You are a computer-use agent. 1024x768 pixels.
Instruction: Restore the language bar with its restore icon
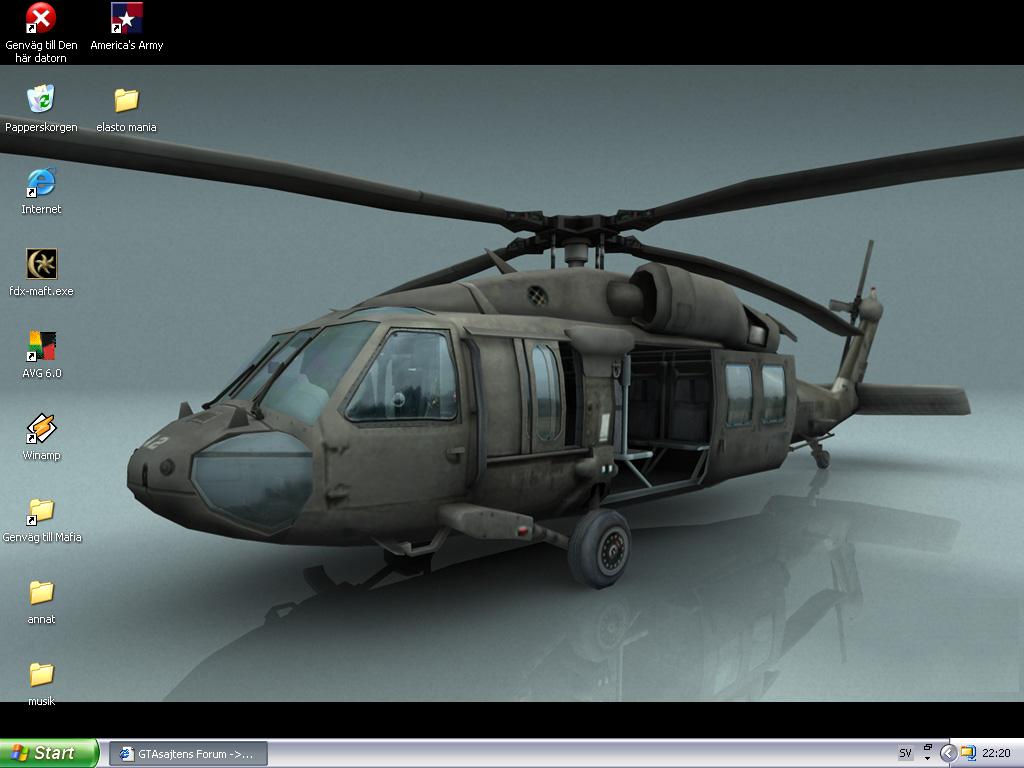click(x=928, y=747)
